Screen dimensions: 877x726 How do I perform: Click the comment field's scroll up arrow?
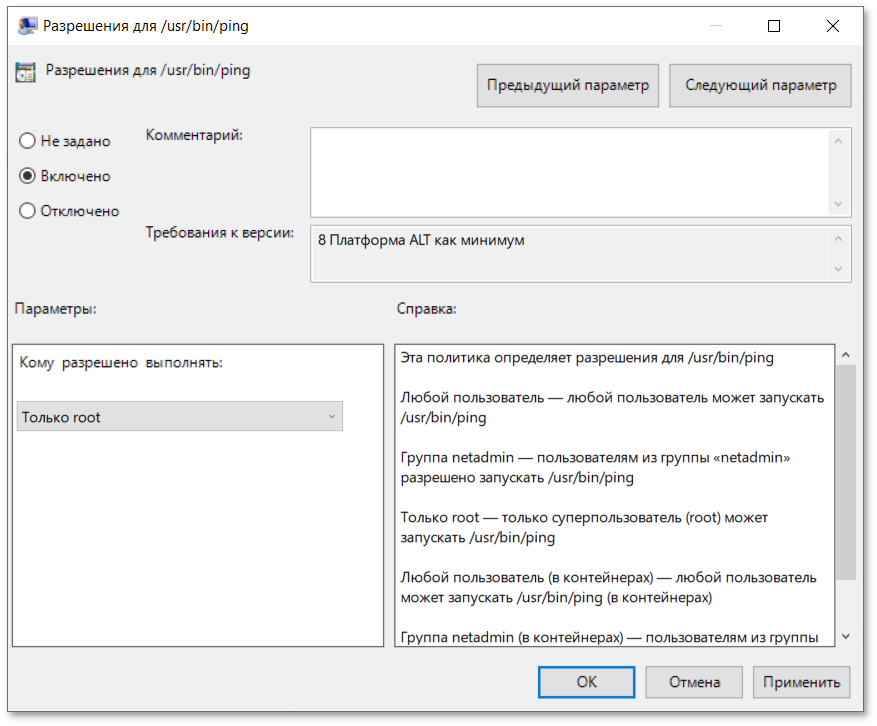click(x=838, y=140)
